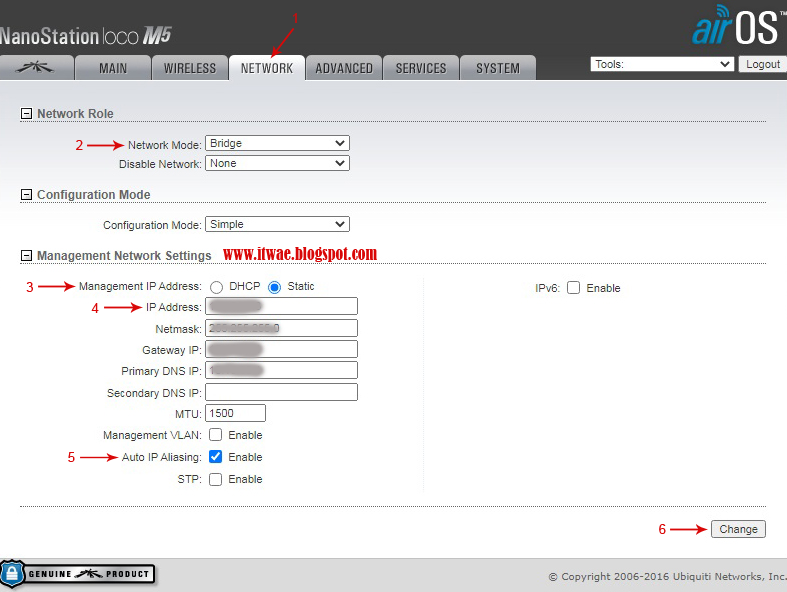Screen dimensions: 787x592
Task: Enable the IPv6 checkbox
Action: pyautogui.click(x=573, y=288)
